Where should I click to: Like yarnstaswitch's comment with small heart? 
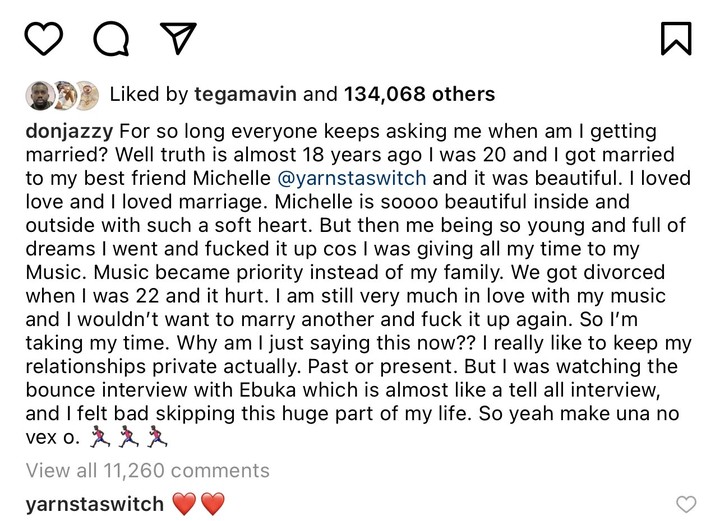(x=686, y=504)
